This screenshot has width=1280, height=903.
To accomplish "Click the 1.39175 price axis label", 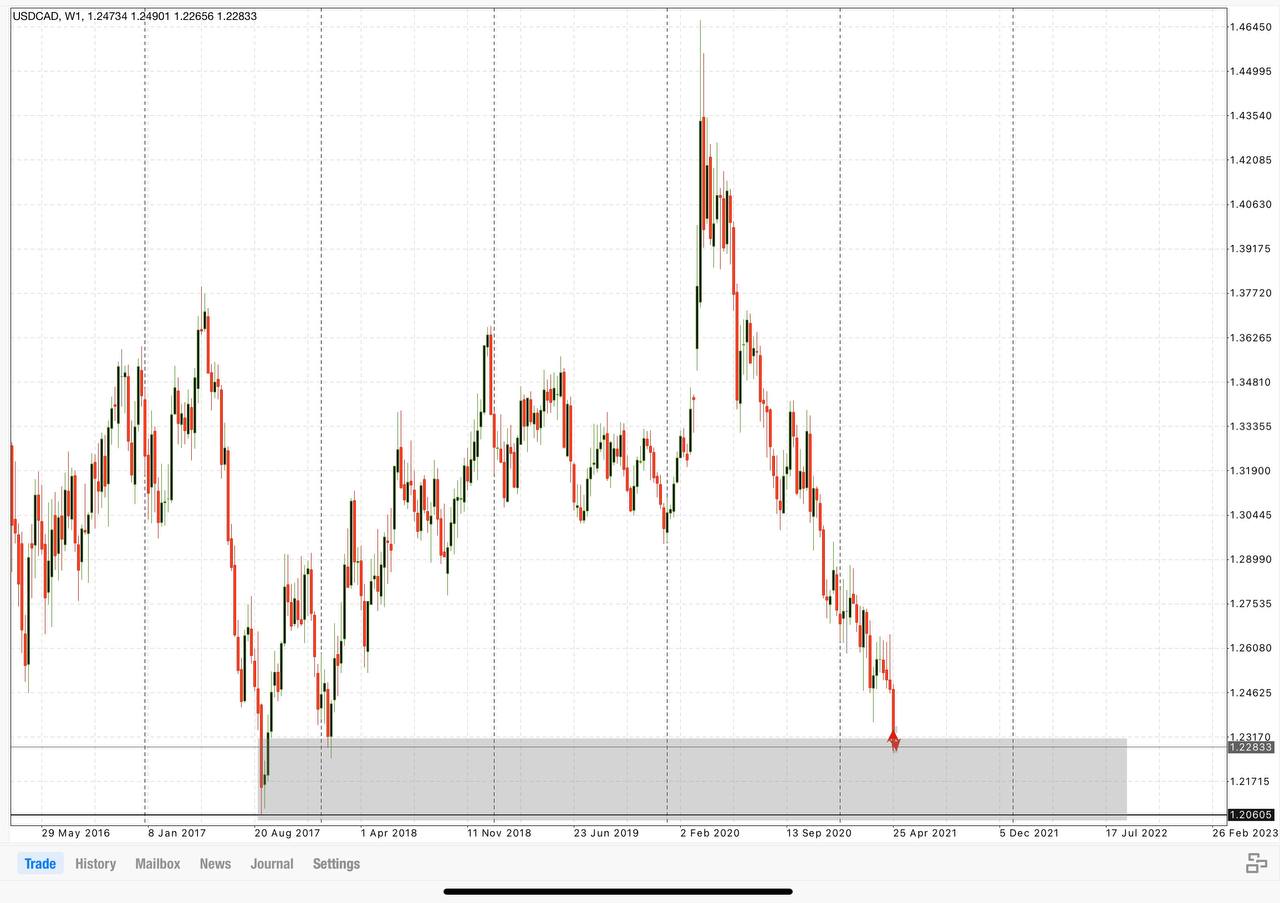I will click(x=1253, y=249).
